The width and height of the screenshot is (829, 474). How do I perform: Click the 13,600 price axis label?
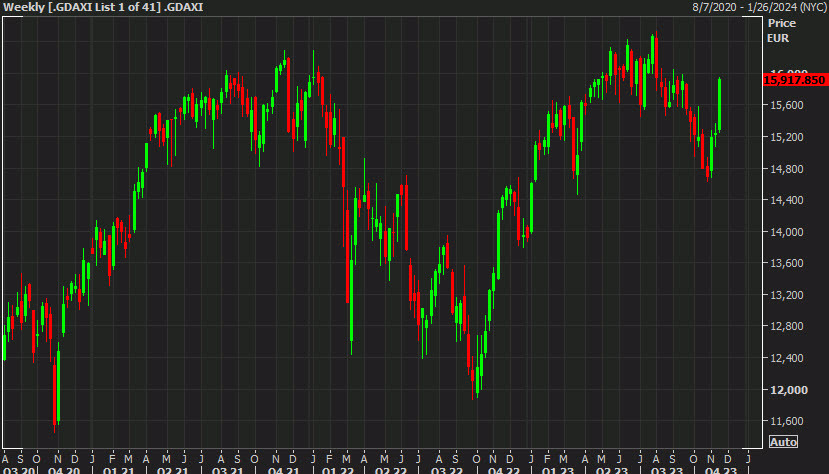pyautogui.click(x=787, y=263)
